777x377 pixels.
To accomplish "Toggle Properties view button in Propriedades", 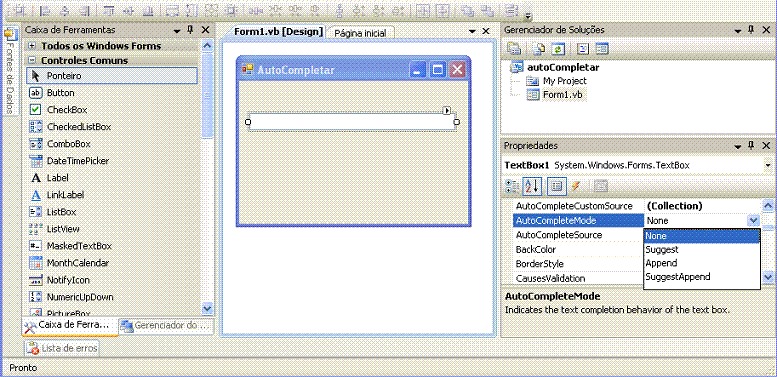I will pyautogui.click(x=556, y=186).
